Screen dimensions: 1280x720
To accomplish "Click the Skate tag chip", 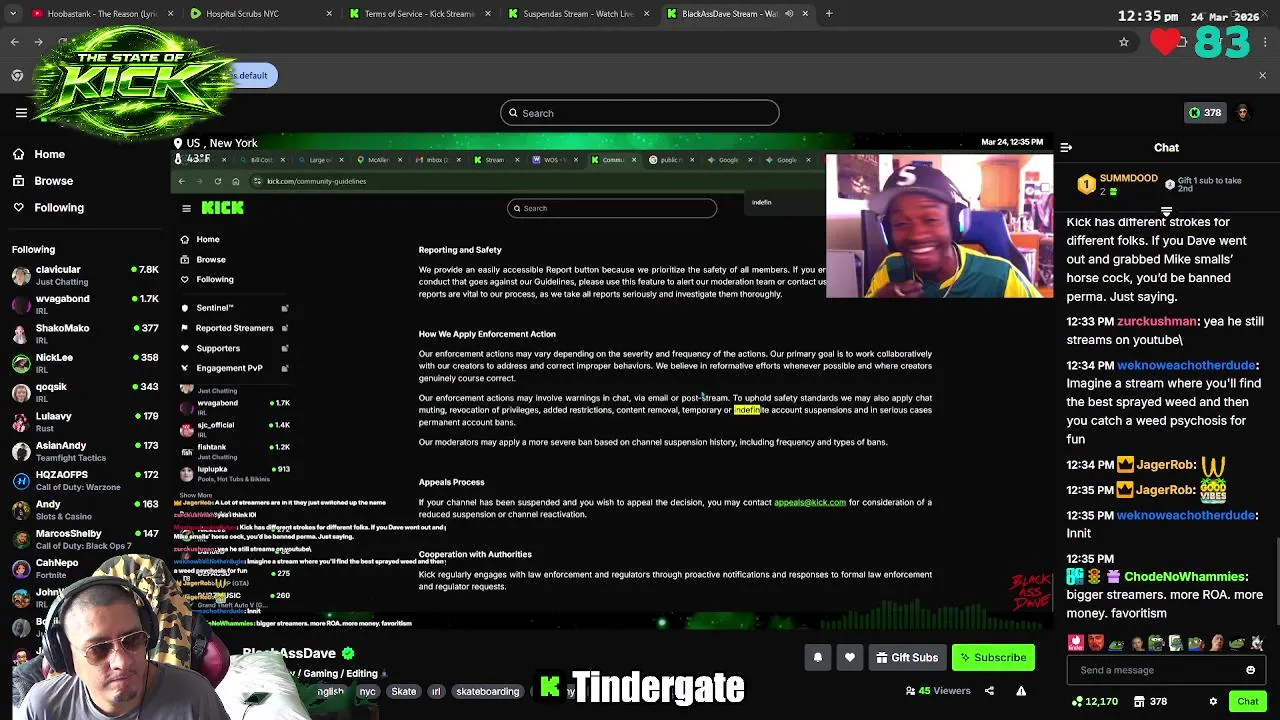I will point(404,691).
